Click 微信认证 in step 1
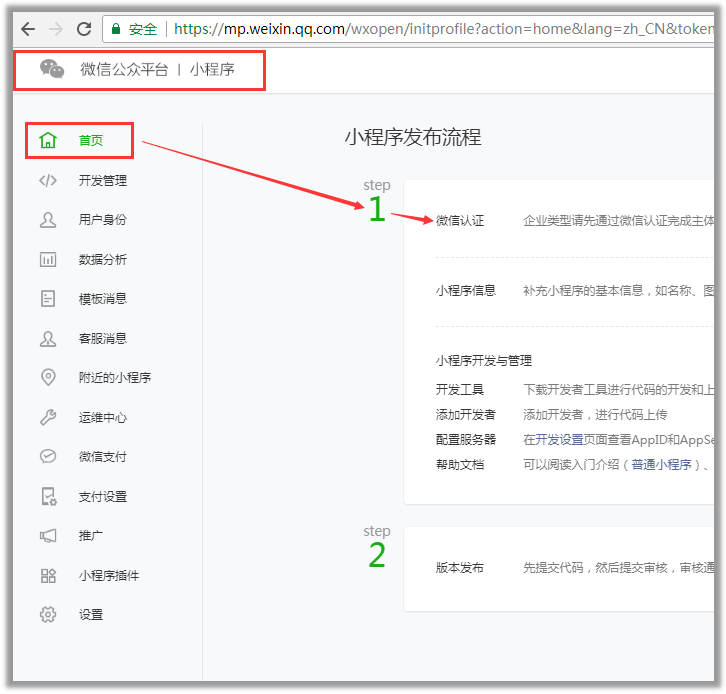The image size is (726, 694). coord(460,221)
